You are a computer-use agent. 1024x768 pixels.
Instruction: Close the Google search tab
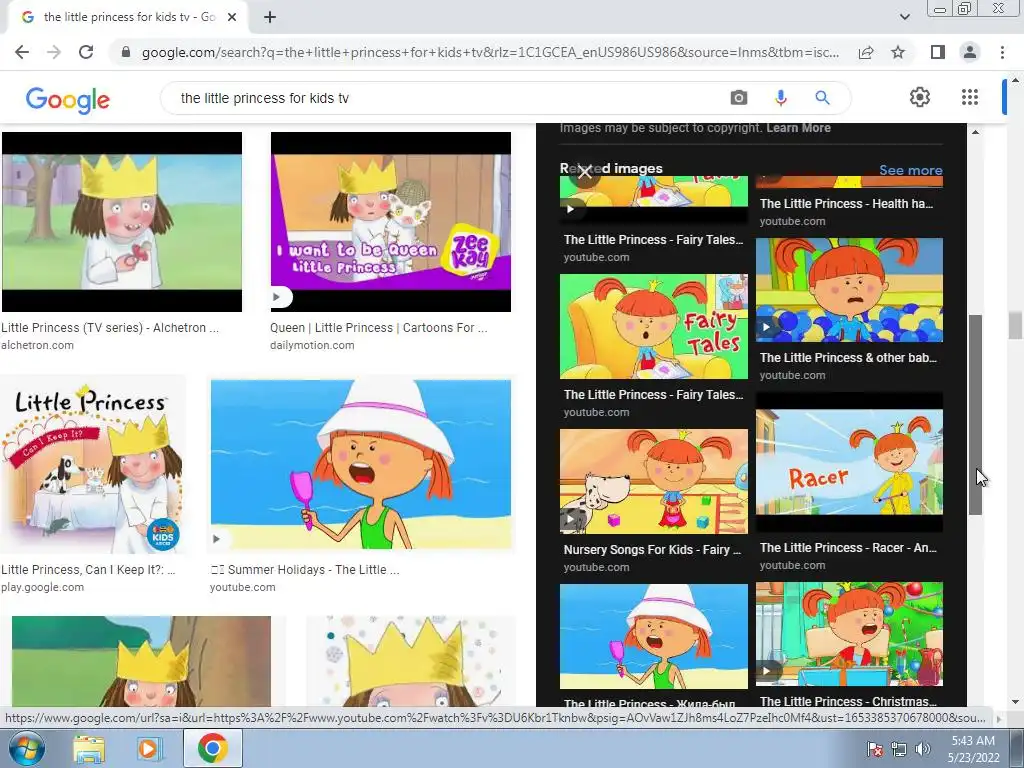tap(231, 18)
